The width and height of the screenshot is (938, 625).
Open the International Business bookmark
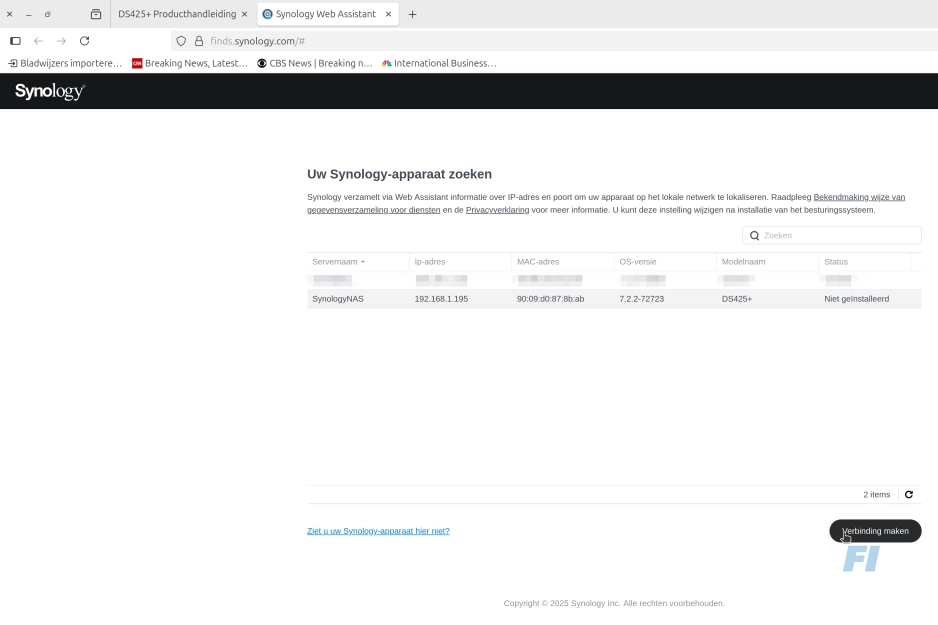[x=439, y=63]
